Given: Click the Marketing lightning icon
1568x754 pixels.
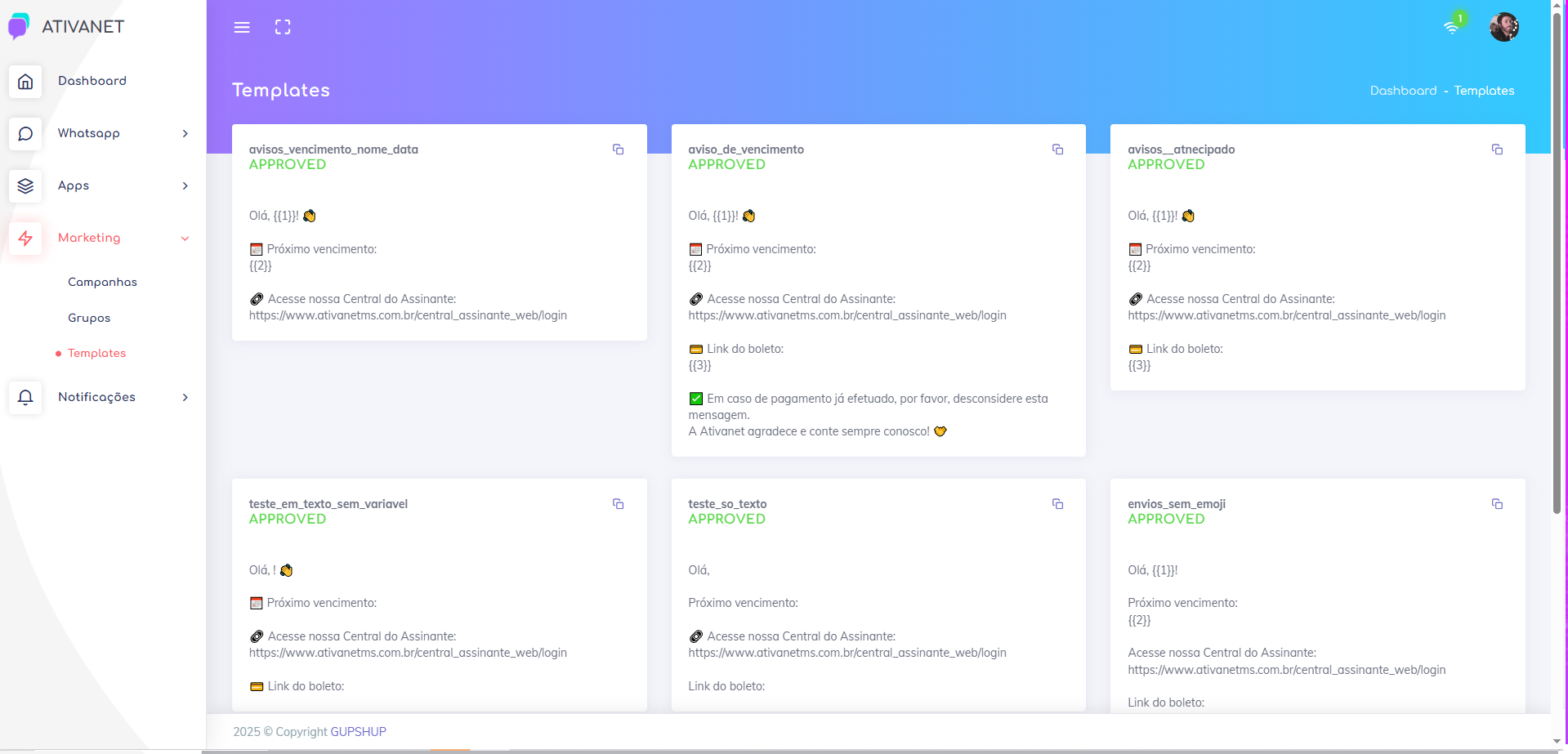Looking at the screenshot, I should pyautogui.click(x=25, y=239).
